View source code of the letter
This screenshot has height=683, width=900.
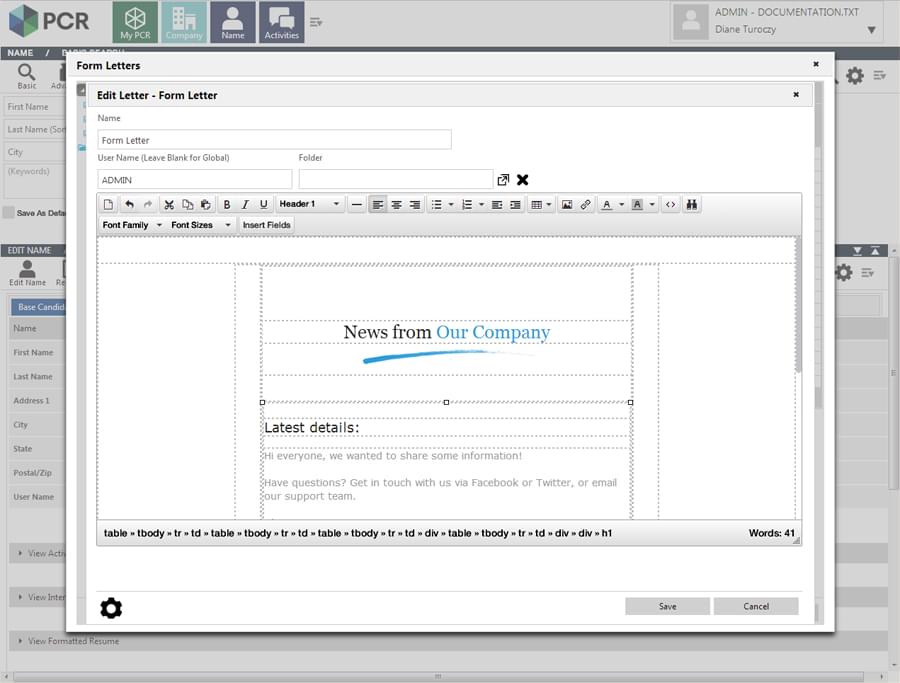coord(670,204)
